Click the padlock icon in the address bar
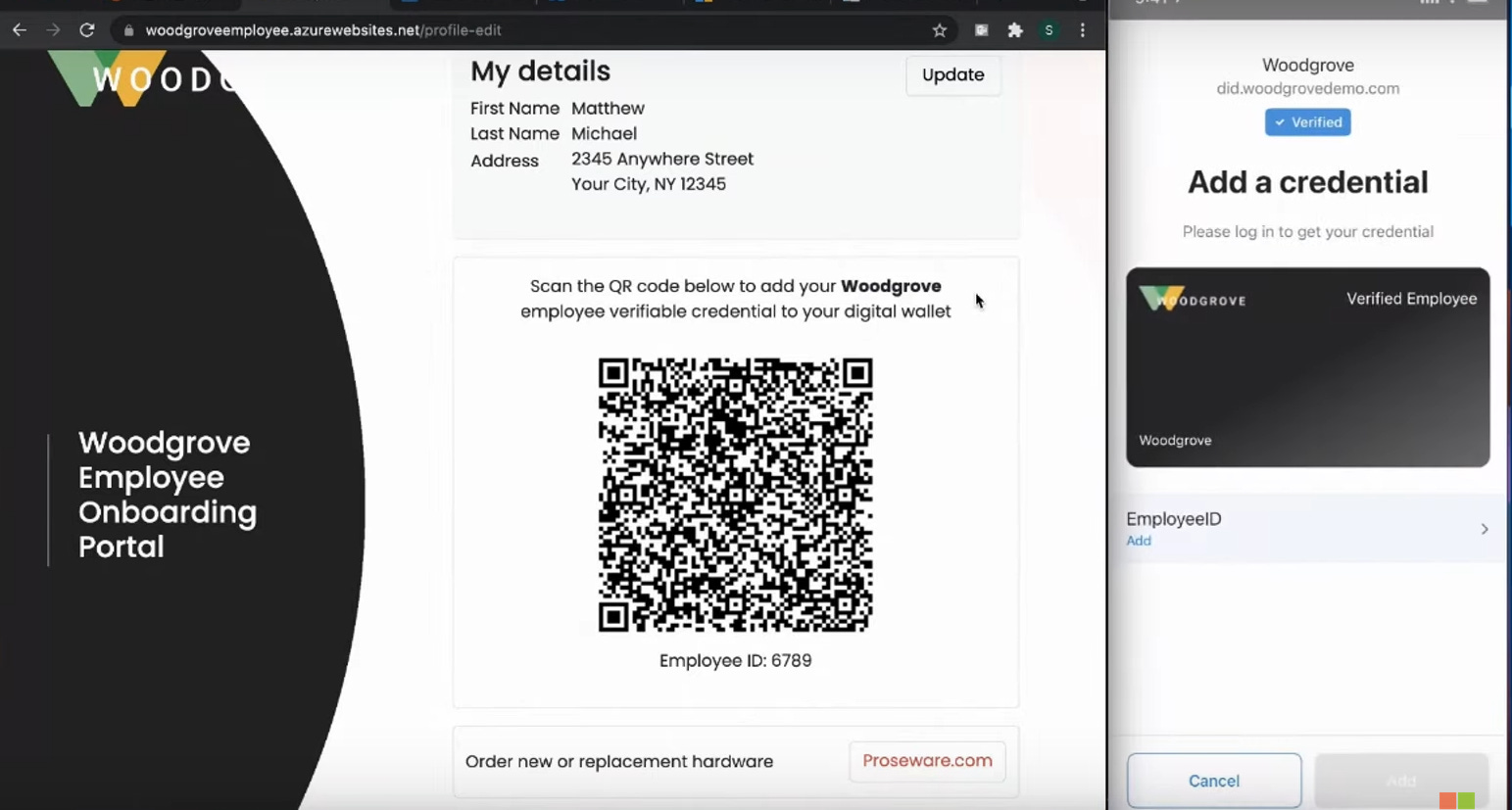The height and width of the screenshot is (810, 1512). pos(127,30)
